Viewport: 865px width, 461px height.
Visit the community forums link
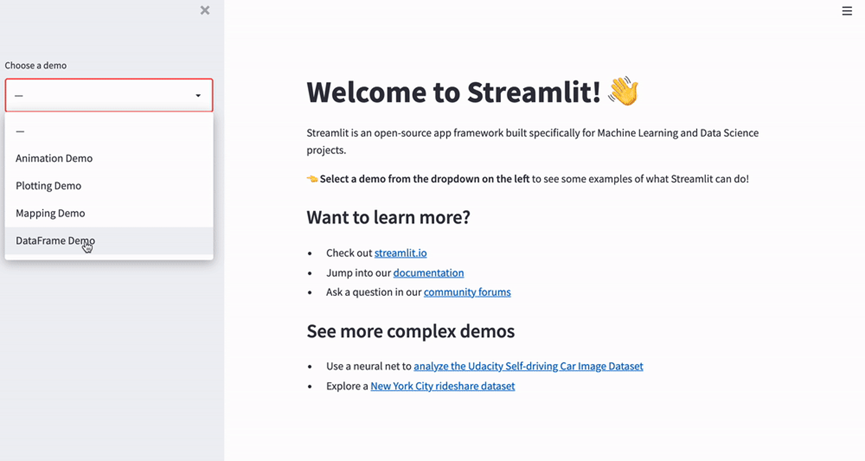(x=467, y=292)
